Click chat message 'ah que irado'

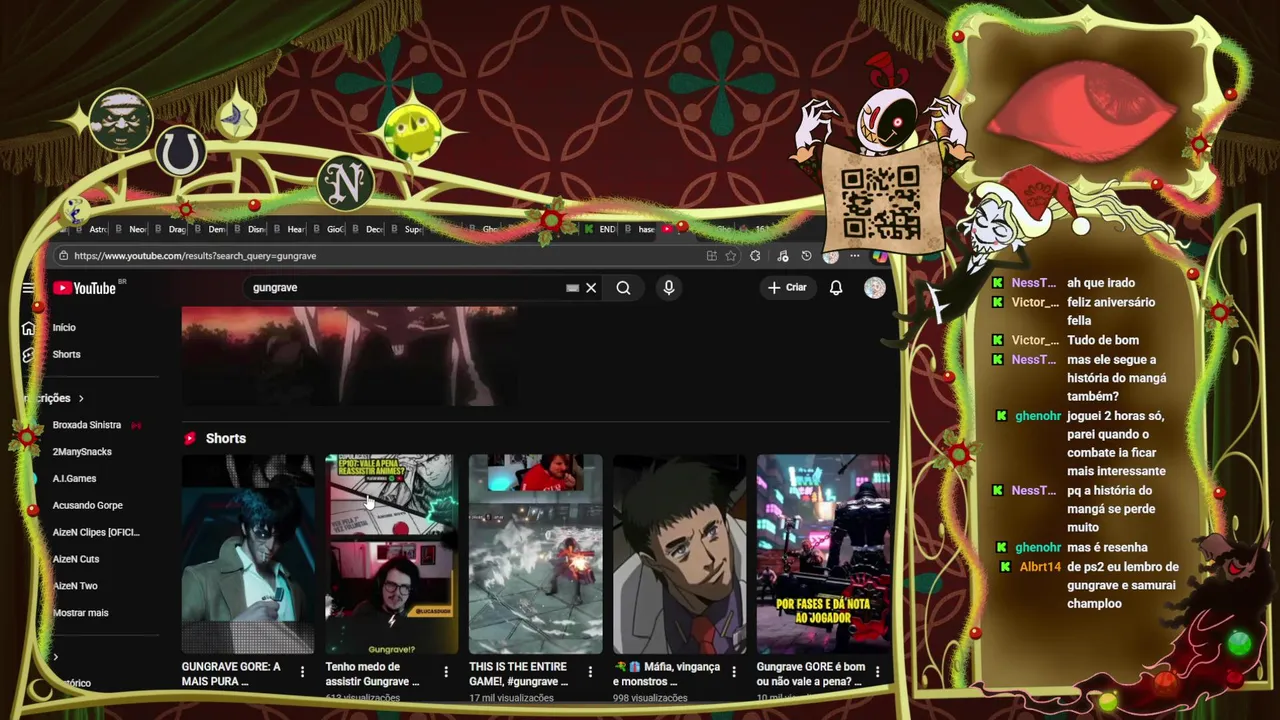tap(1101, 283)
